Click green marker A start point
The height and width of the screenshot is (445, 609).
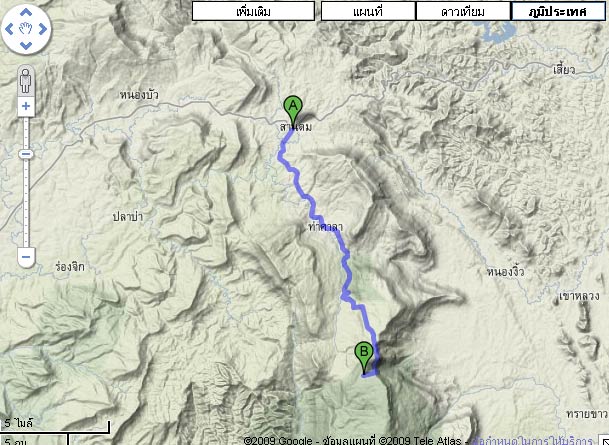[x=293, y=110]
